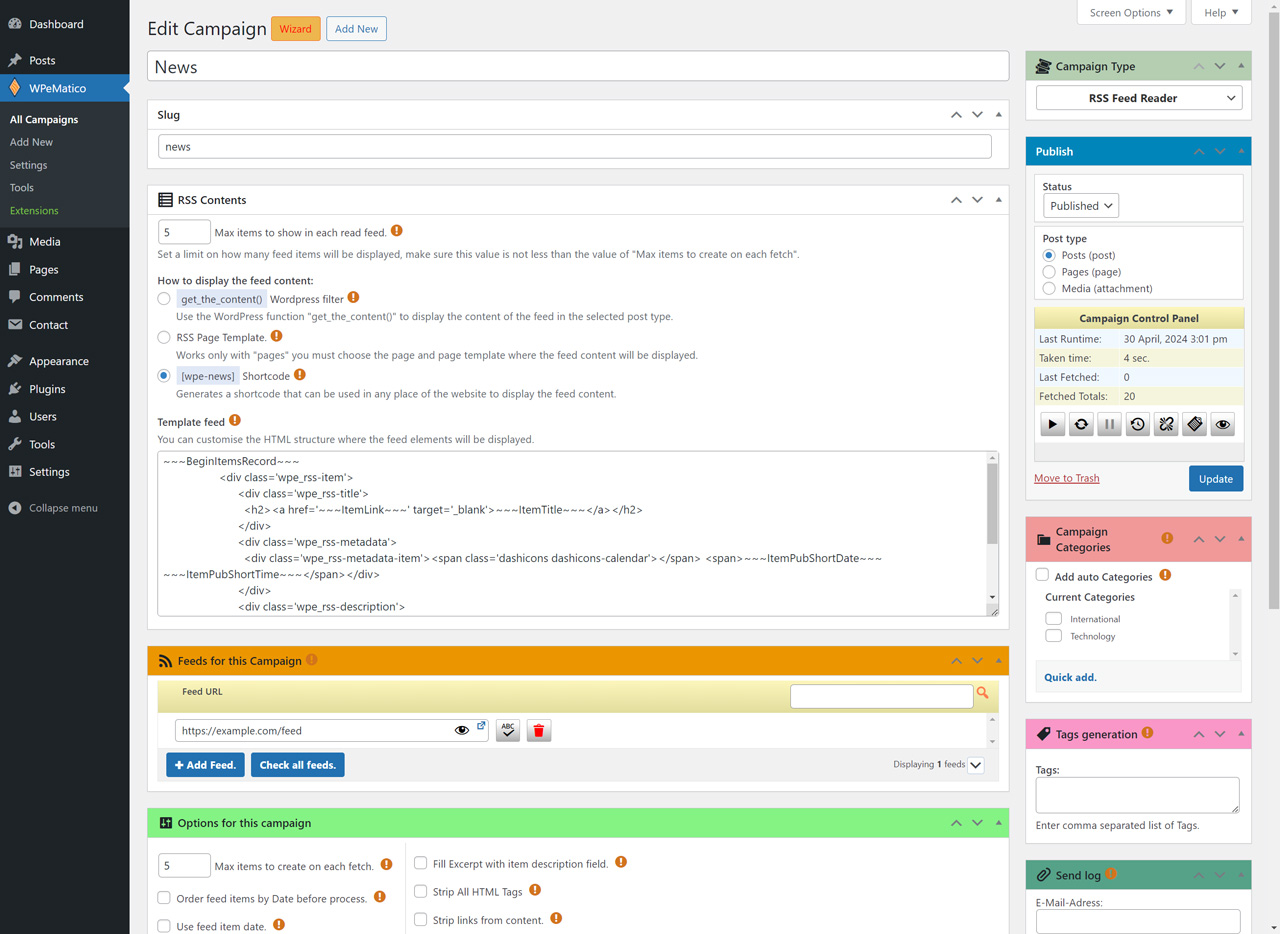Click the clipboard log icon in Control Panel
The height and width of the screenshot is (934, 1280).
click(1194, 425)
